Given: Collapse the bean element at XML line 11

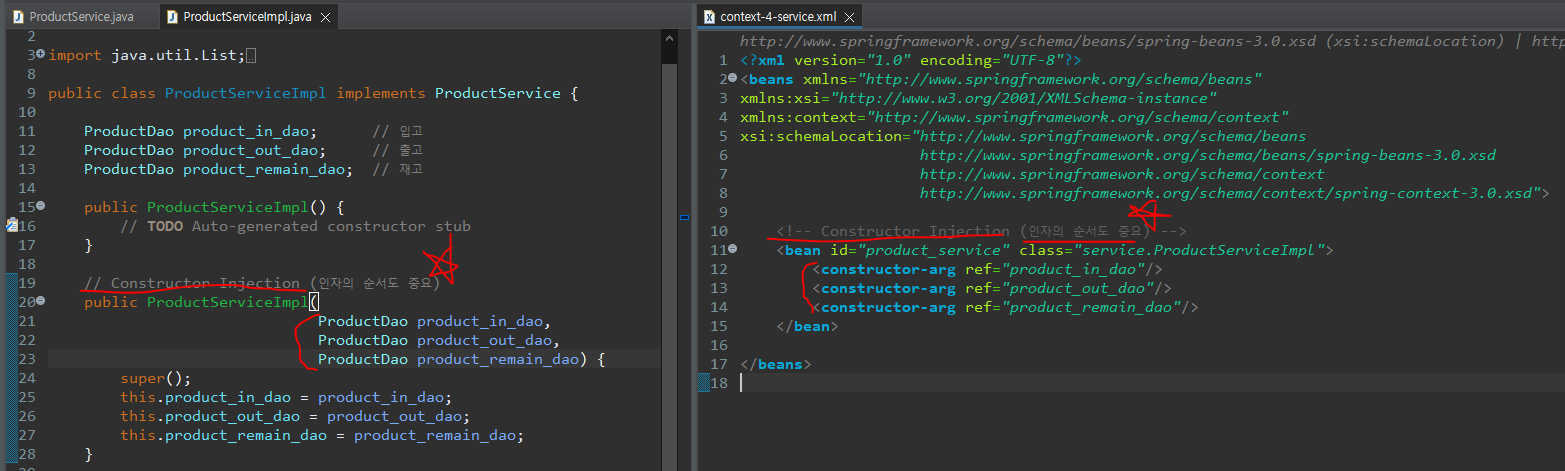Looking at the screenshot, I should (x=733, y=250).
